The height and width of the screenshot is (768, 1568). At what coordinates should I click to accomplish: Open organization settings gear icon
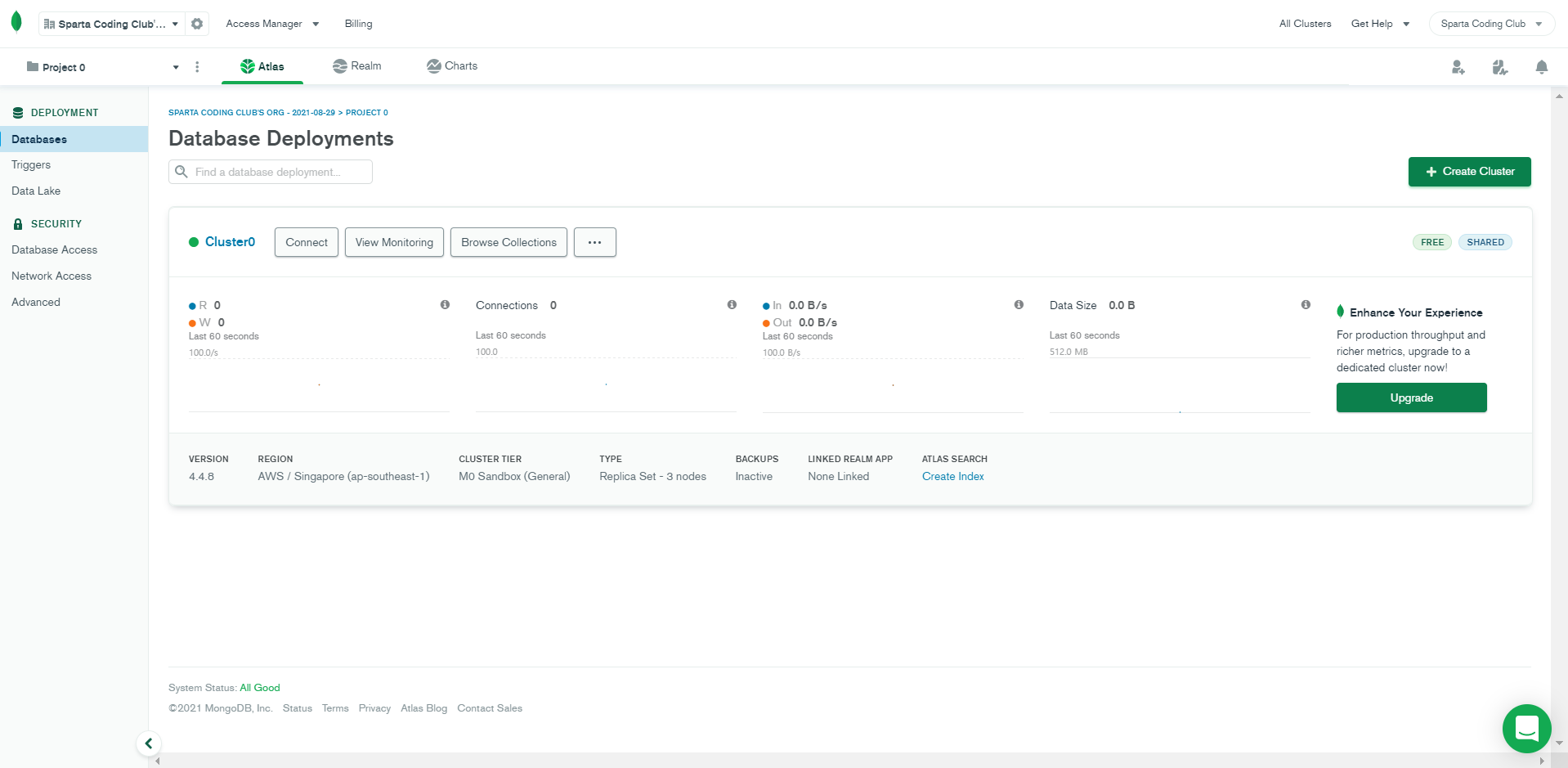pos(197,24)
